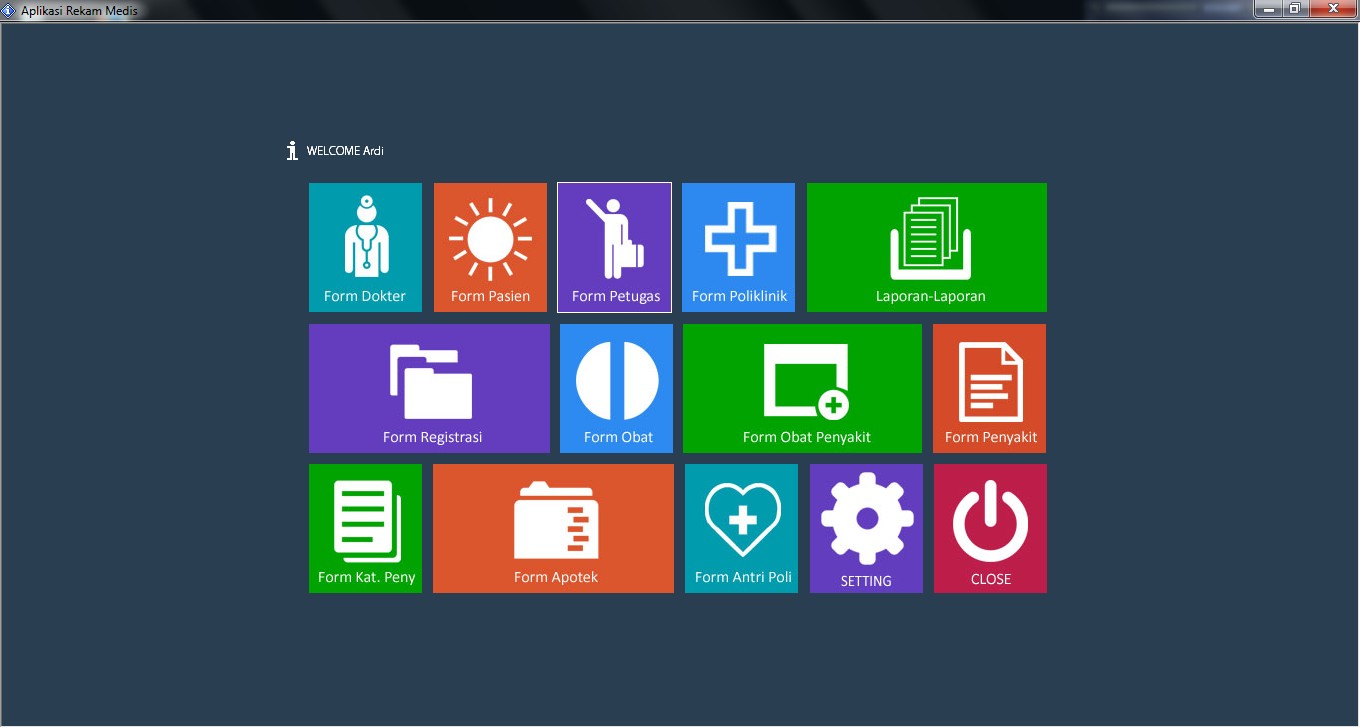Open the Form Antri Poli heart tile

point(741,528)
